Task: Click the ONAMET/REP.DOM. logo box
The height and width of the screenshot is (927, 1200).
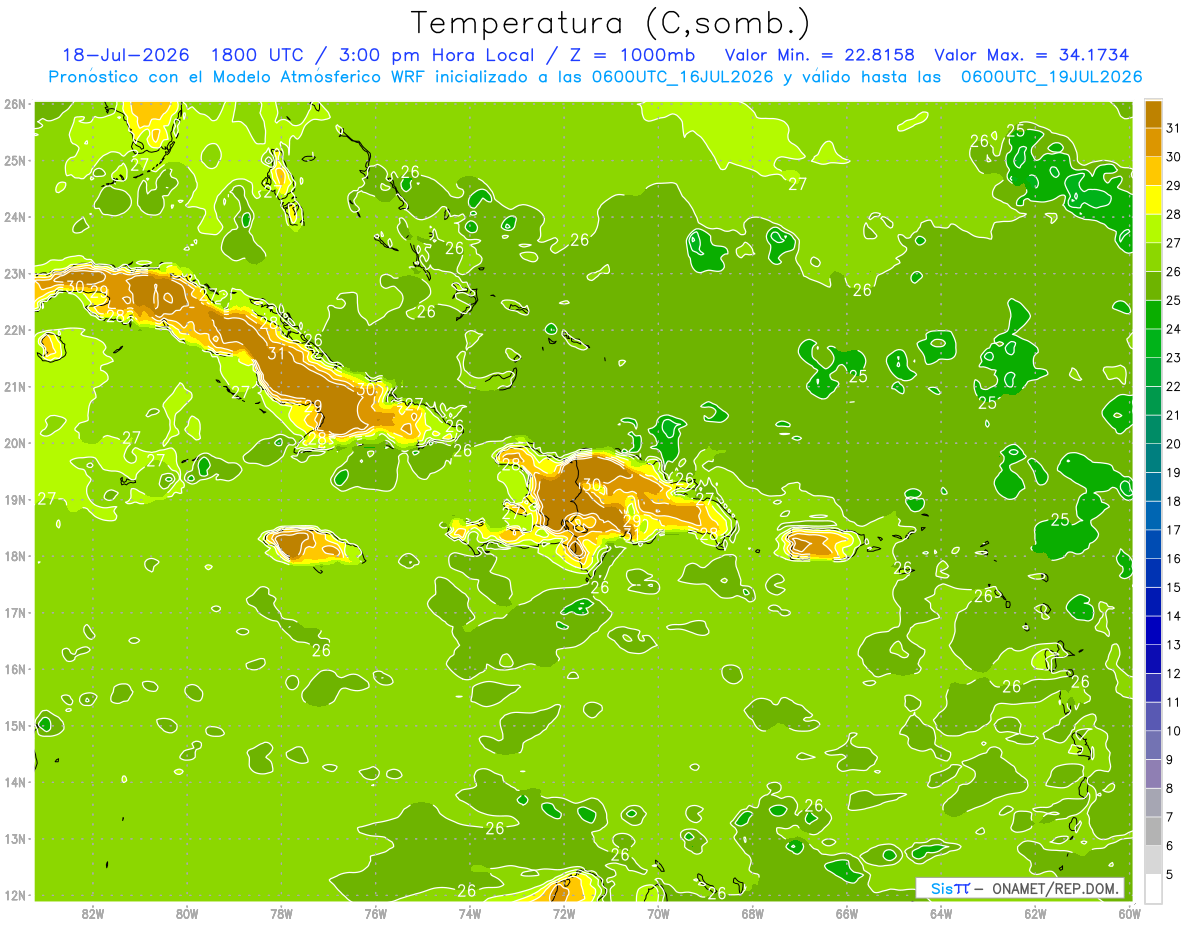Action: coord(1020,888)
